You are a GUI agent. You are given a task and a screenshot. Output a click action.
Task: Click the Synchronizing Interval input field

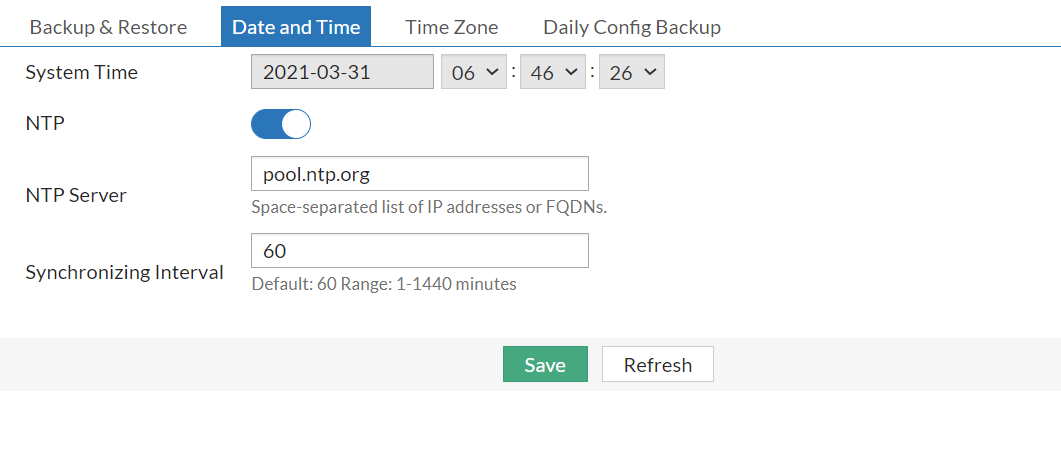pyautogui.click(x=419, y=251)
